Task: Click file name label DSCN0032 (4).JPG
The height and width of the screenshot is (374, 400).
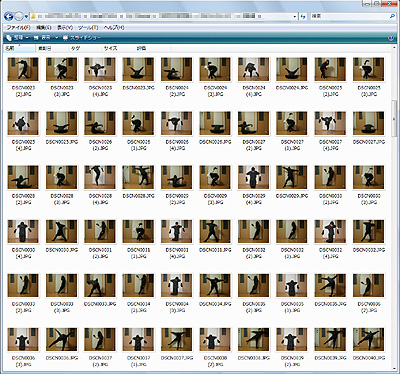Action: [x=330, y=253]
